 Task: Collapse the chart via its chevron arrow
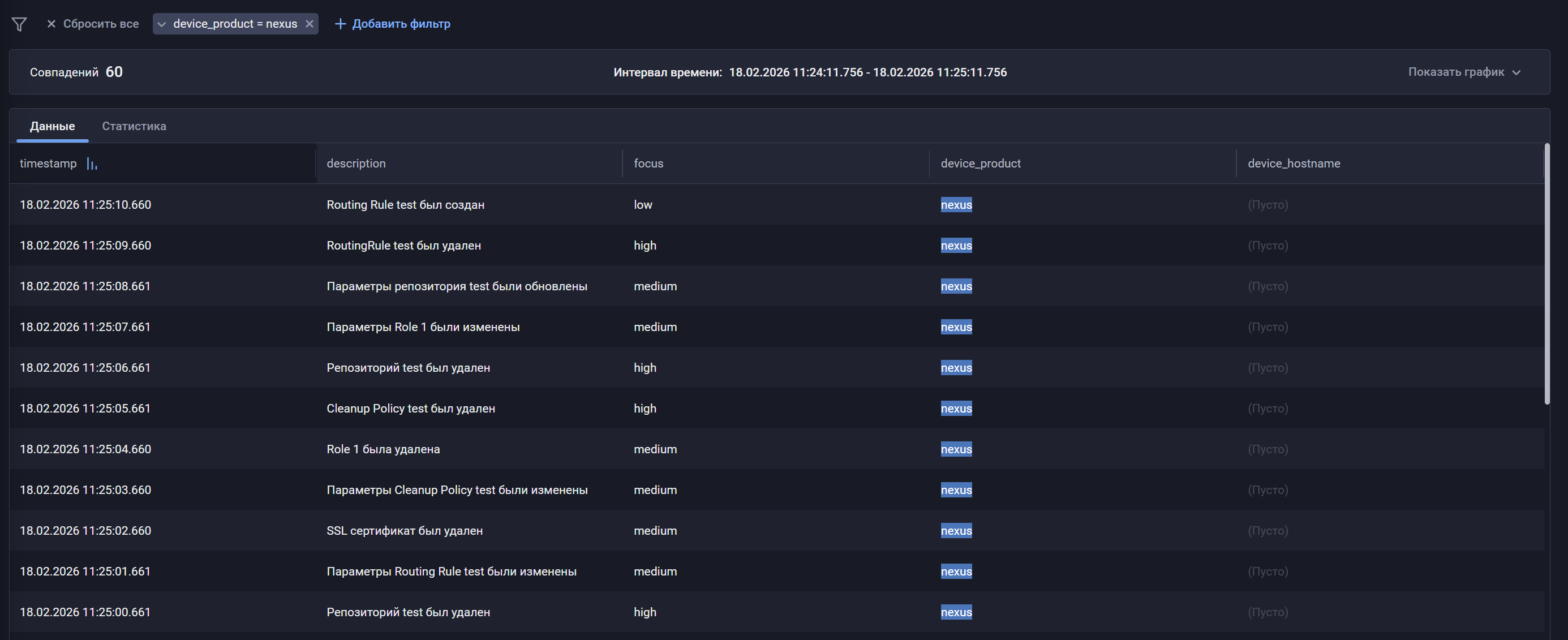(x=1517, y=72)
